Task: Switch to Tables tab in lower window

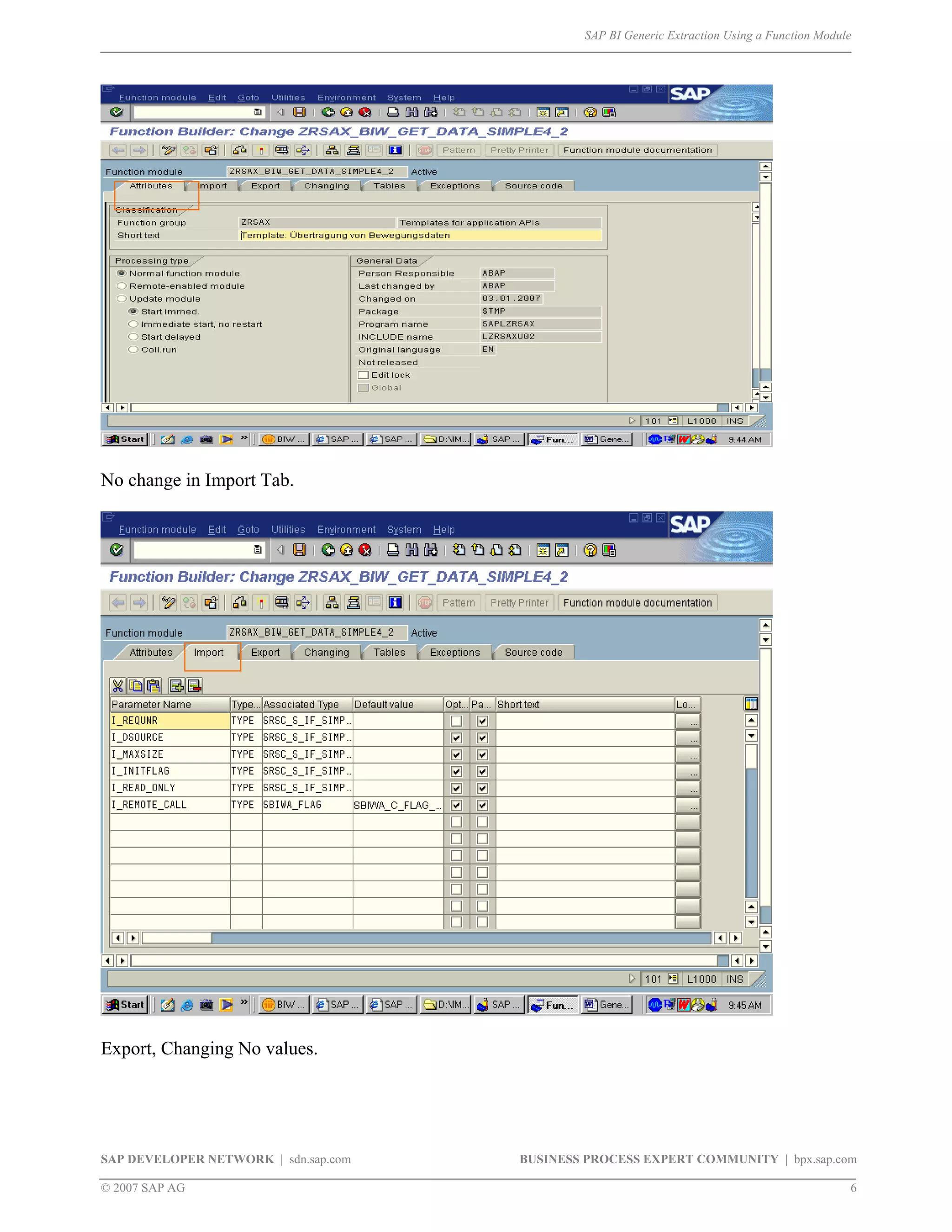Action: coord(389,652)
